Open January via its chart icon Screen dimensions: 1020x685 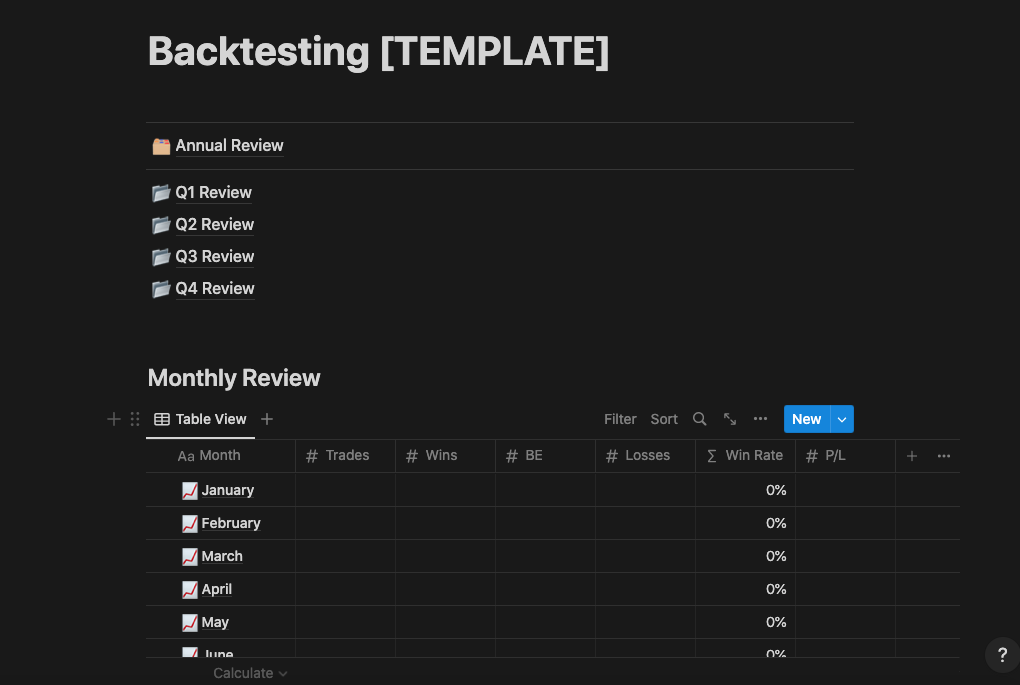189,490
